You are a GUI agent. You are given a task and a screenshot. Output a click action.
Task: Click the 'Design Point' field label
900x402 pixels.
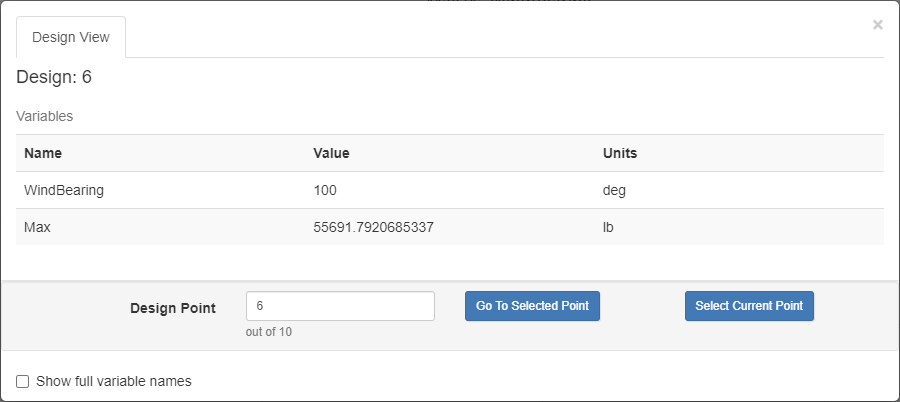(172, 308)
